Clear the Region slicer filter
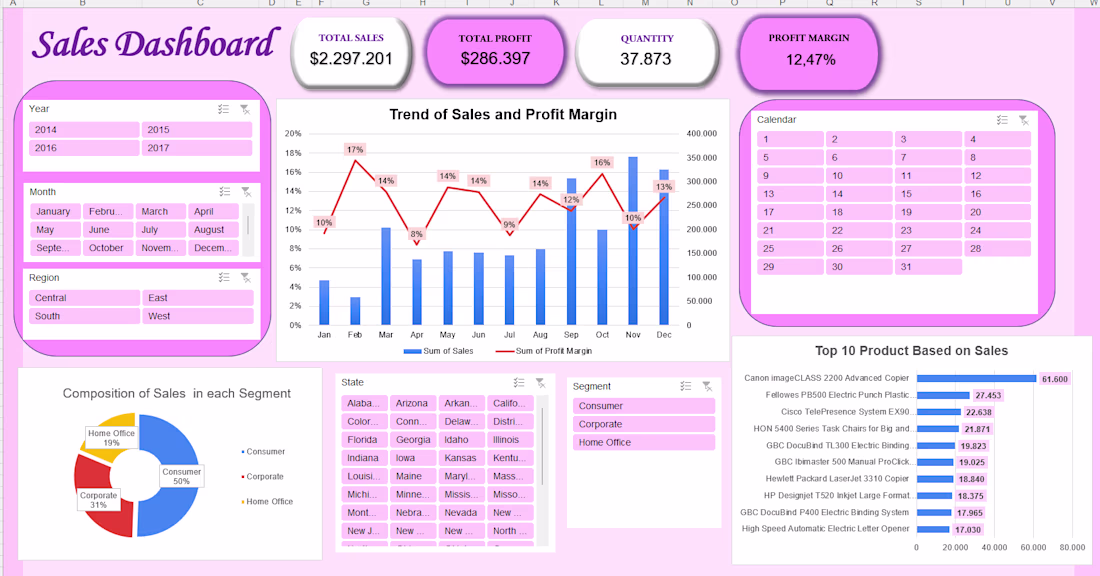The height and width of the screenshot is (576, 1100). tap(246, 278)
